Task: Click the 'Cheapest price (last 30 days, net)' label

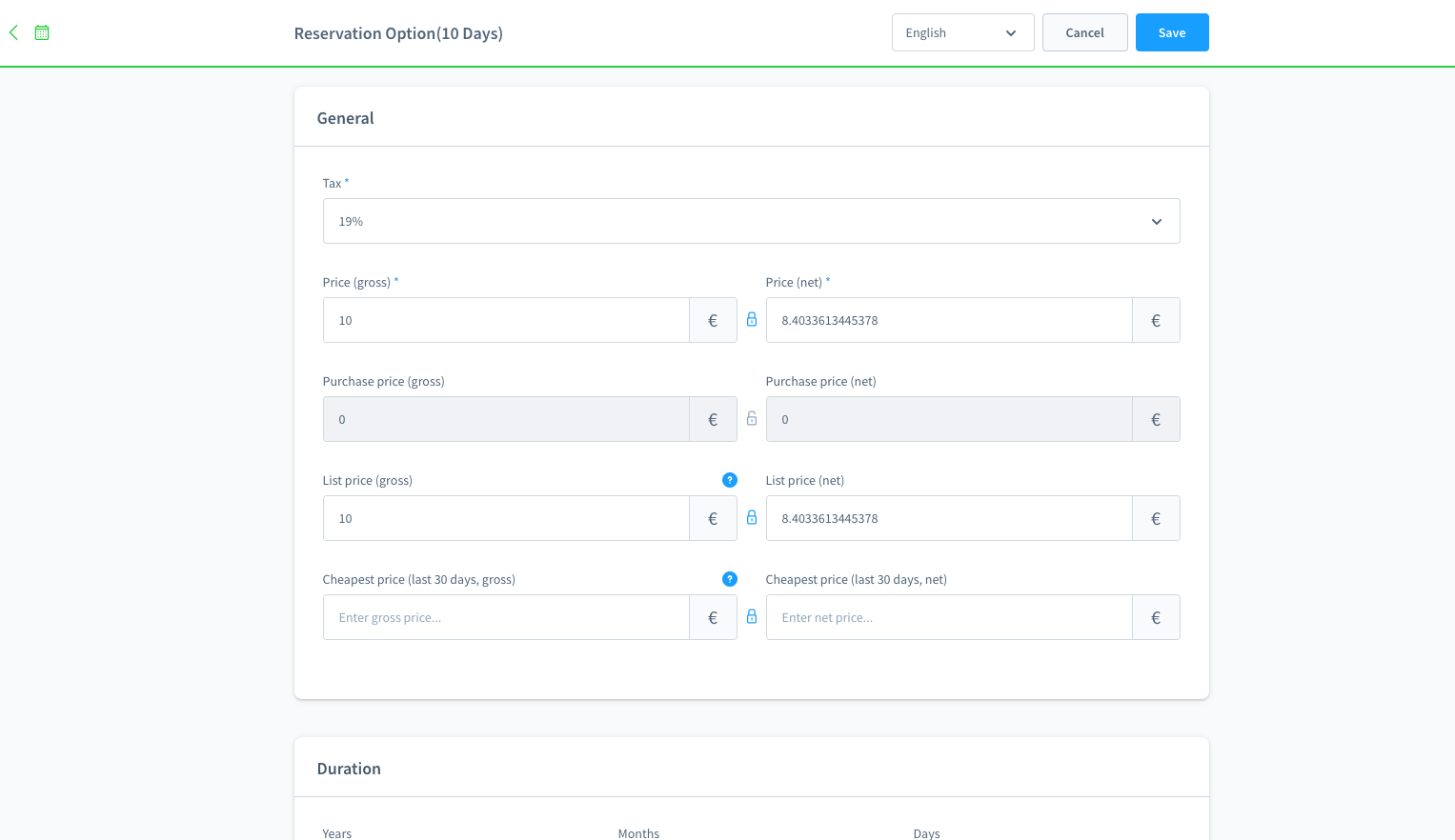Action: coord(857,579)
